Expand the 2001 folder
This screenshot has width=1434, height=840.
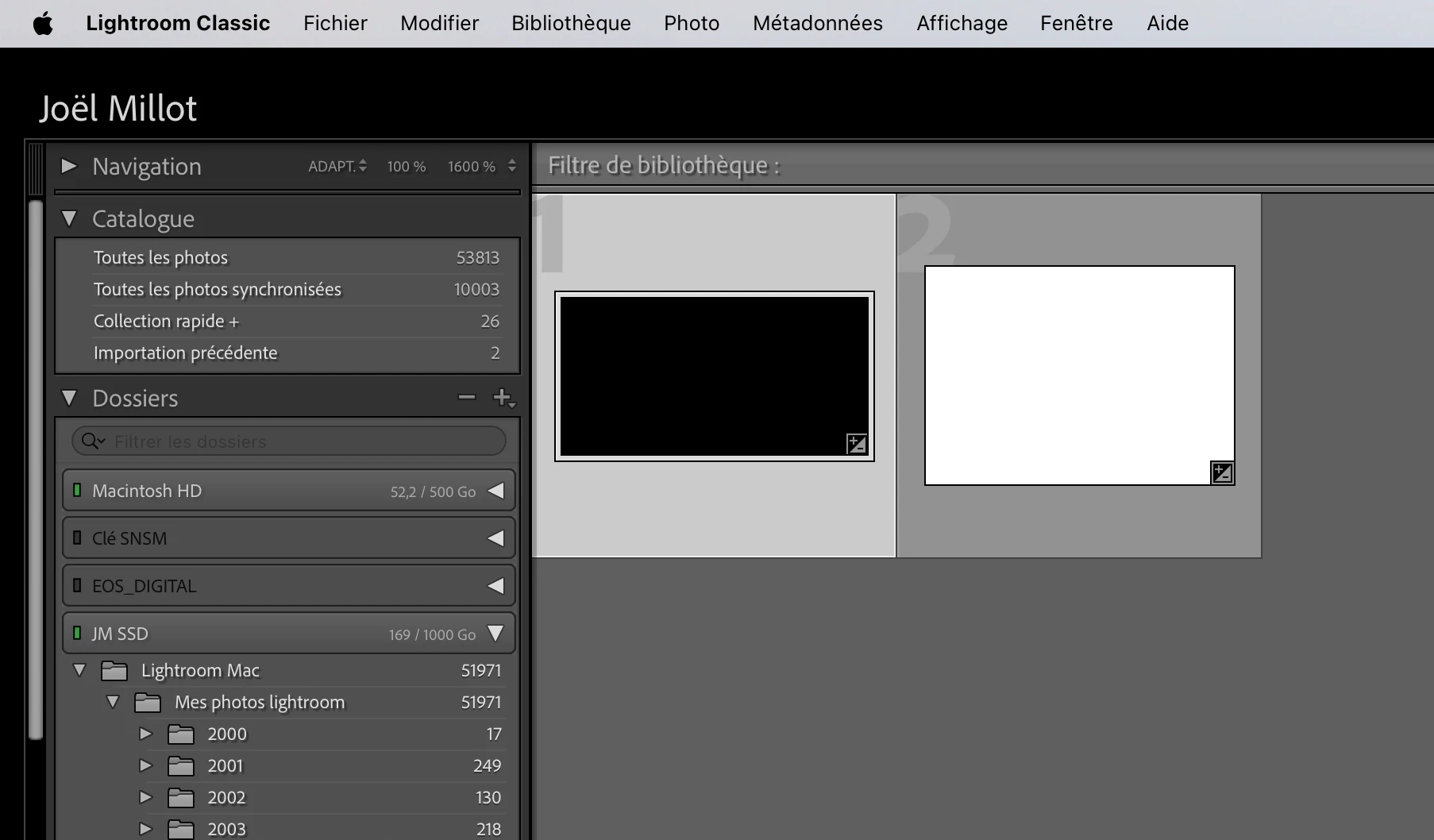(x=146, y=765)
